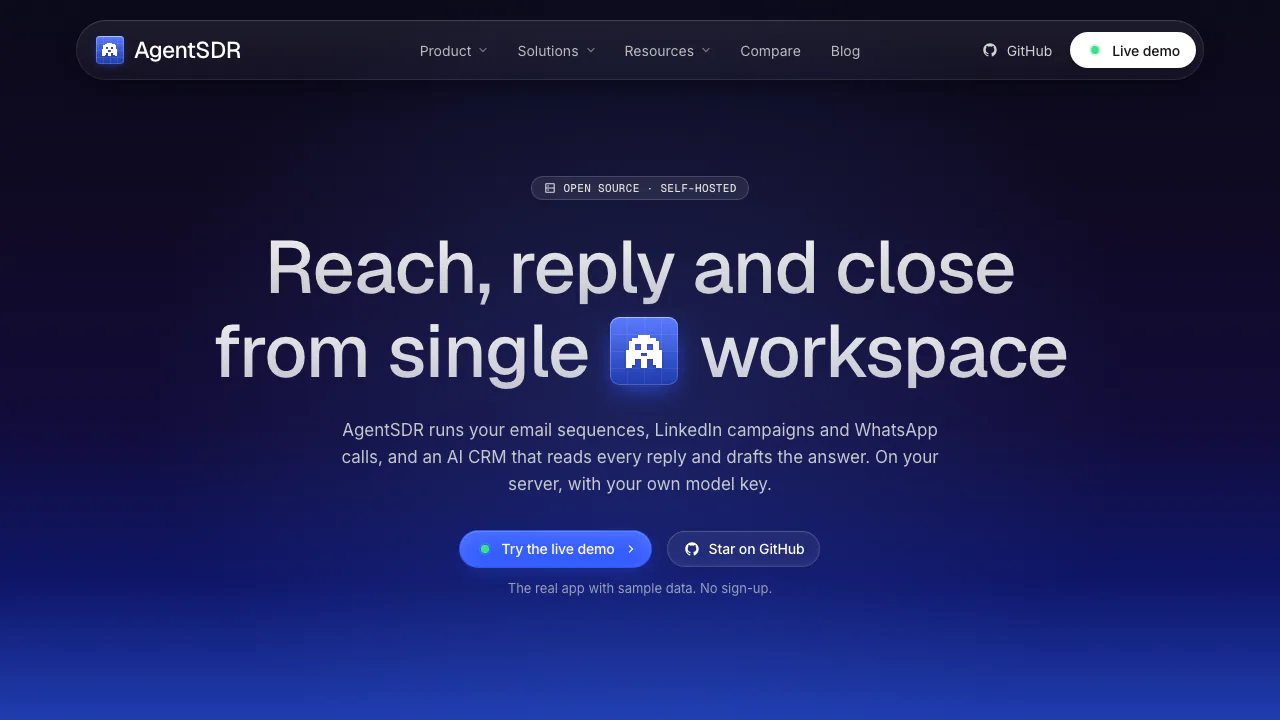1280x720 pixels.
Task: Click Star on GitHub button
Action: coord(743,549)
